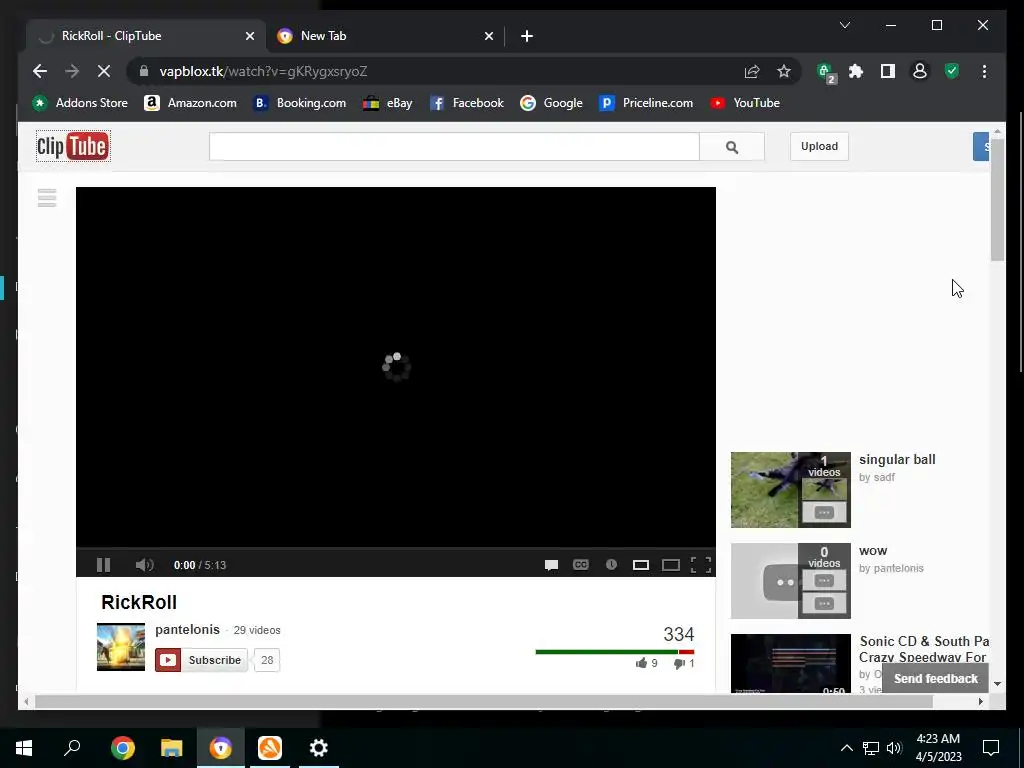
Task: Open YouTube bookmark
Action: [745, 103]
